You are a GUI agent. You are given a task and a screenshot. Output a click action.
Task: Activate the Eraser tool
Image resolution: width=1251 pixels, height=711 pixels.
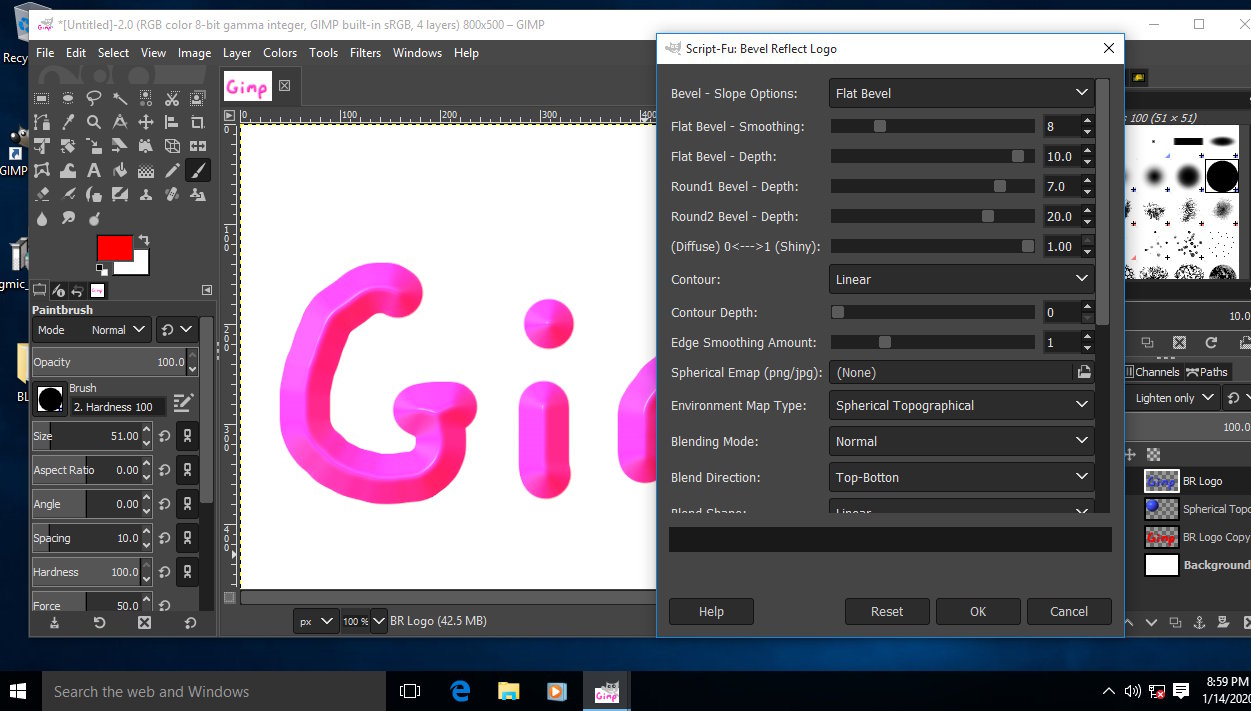point(42,195)
